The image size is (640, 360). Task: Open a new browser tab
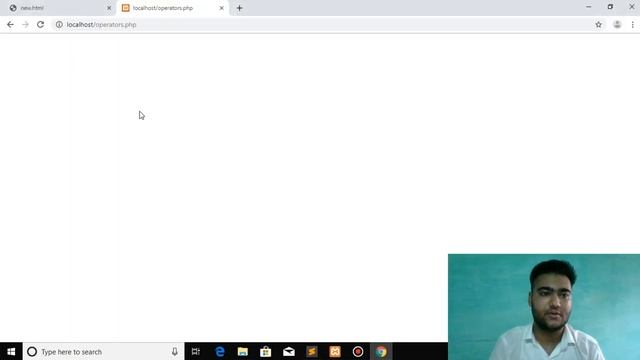click(x=240, y=8)
